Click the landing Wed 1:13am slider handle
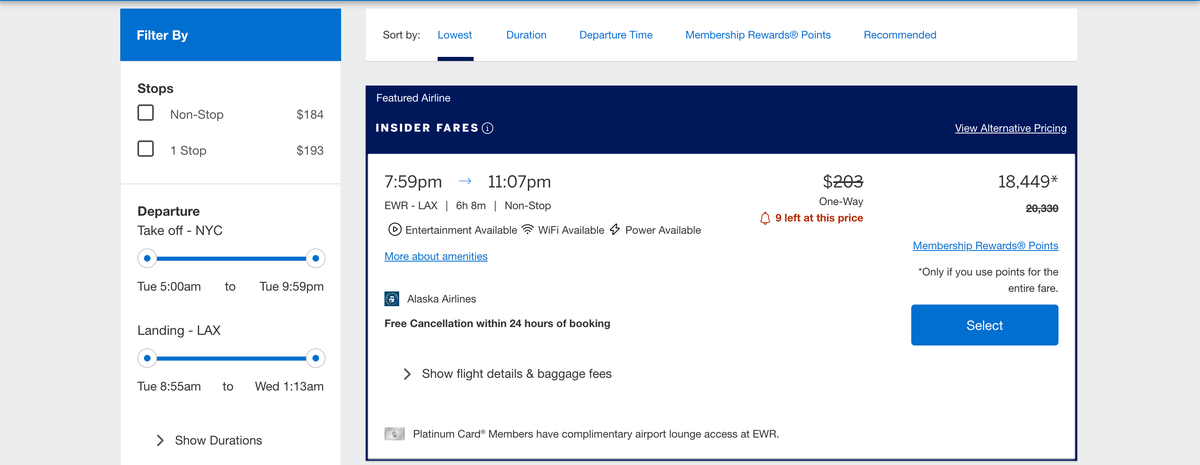Image resolution: width=1200 pixels, height=465 pixels. pos(315,357)
